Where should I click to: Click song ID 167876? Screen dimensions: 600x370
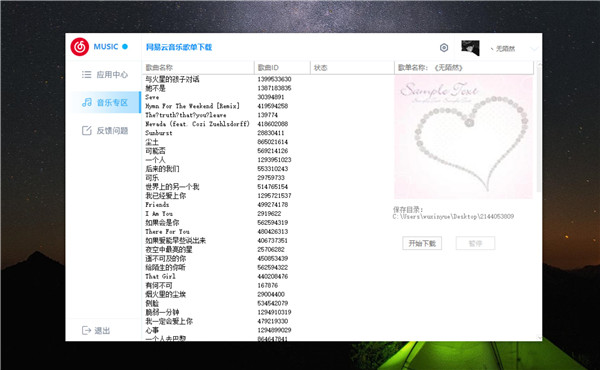coord(267,285)
